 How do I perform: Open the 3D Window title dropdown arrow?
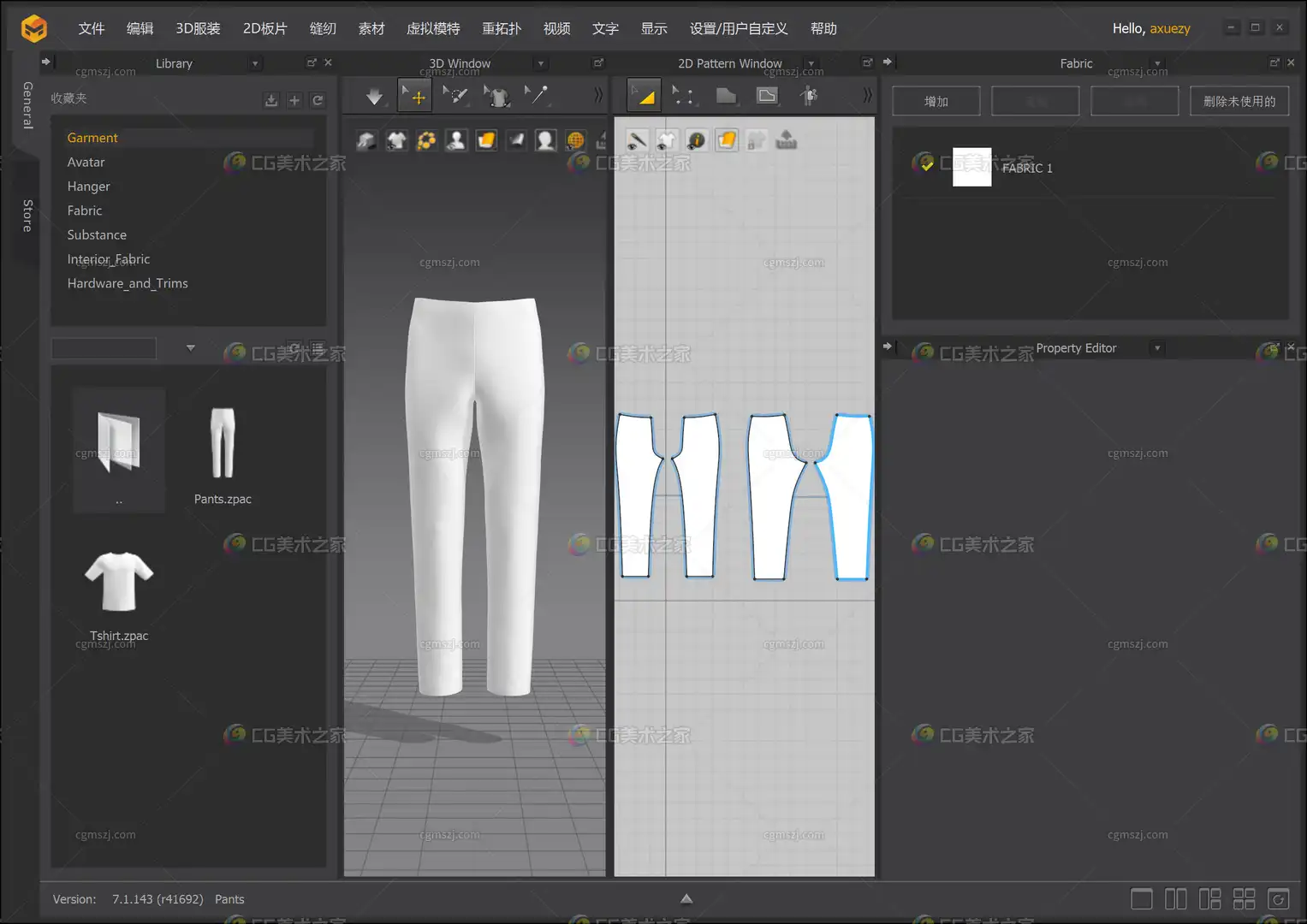(540, 63)
